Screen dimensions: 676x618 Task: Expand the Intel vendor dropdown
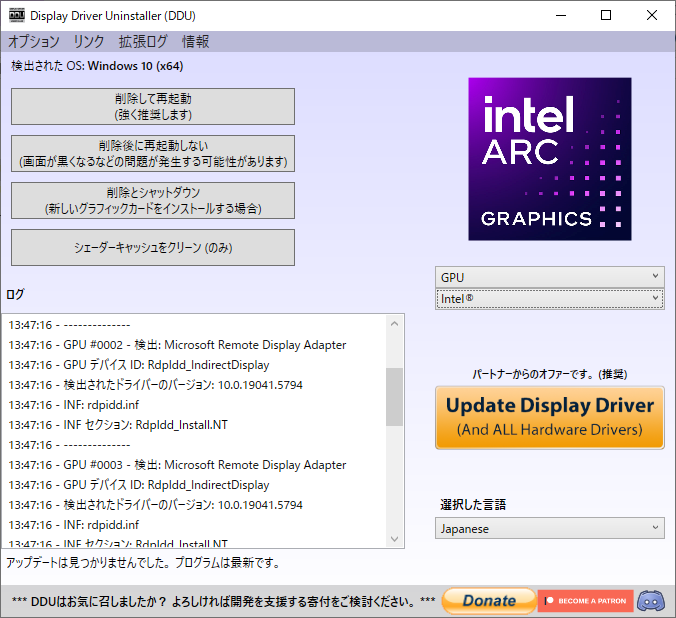pos(550,299)
